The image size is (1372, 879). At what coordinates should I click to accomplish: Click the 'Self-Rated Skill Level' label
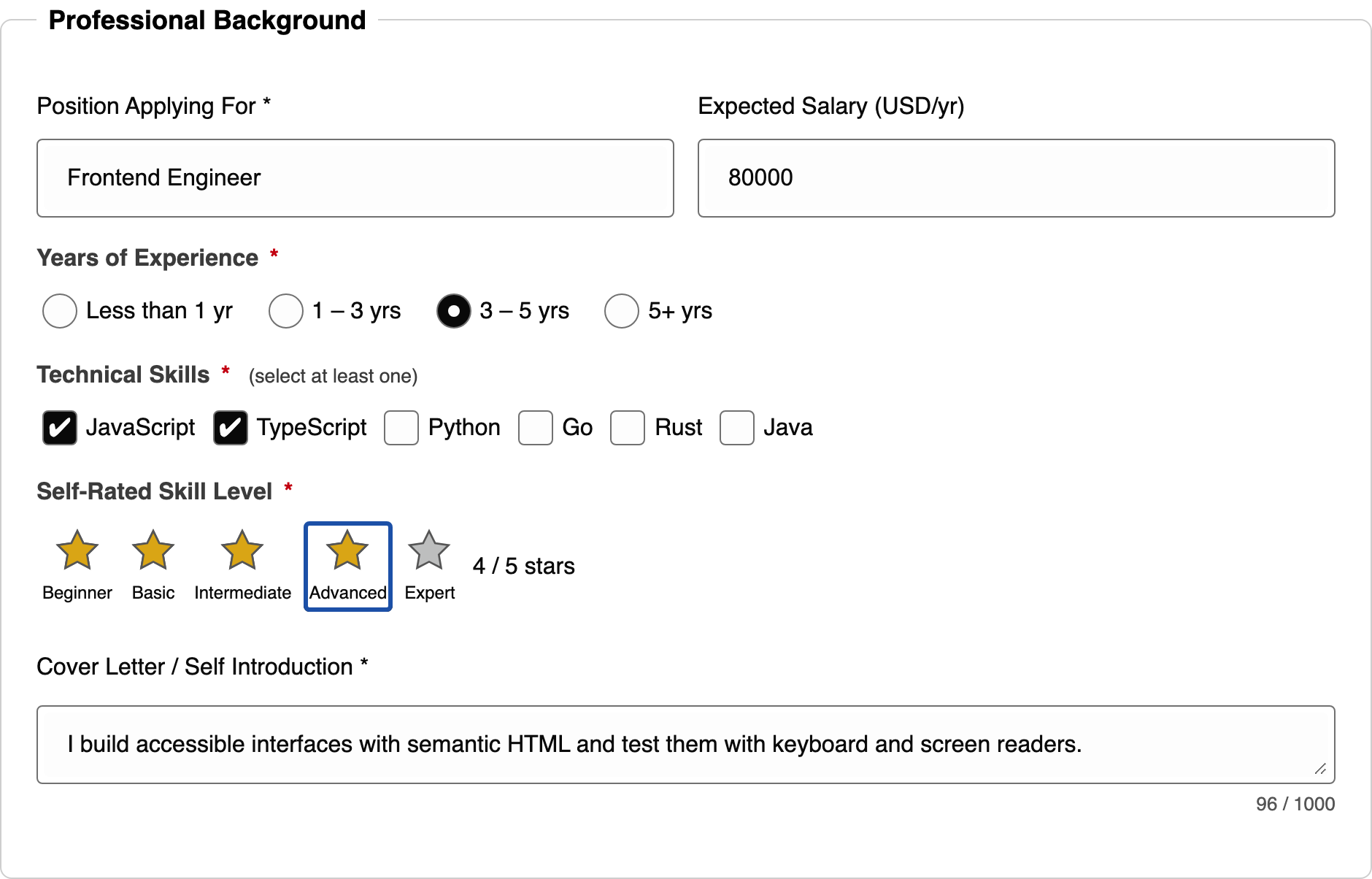pos(155,491)
